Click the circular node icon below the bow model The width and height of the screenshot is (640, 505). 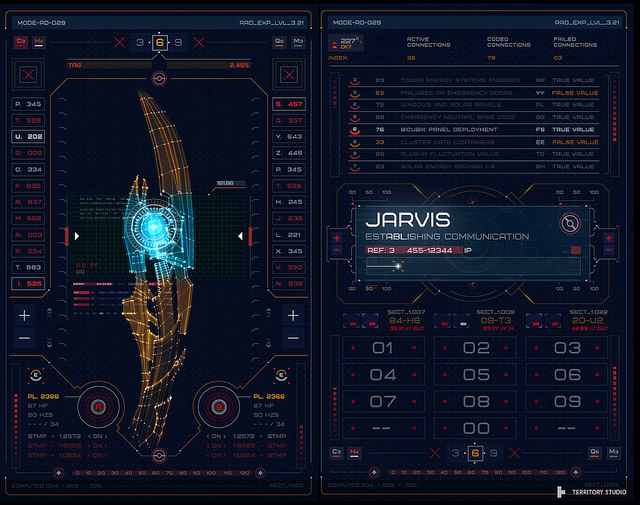[x=159, y=455]
